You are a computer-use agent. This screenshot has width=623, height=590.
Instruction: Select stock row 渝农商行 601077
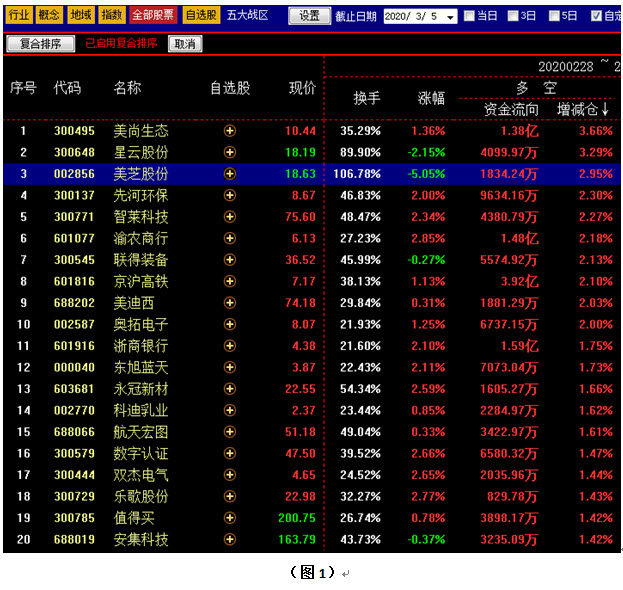312,238
